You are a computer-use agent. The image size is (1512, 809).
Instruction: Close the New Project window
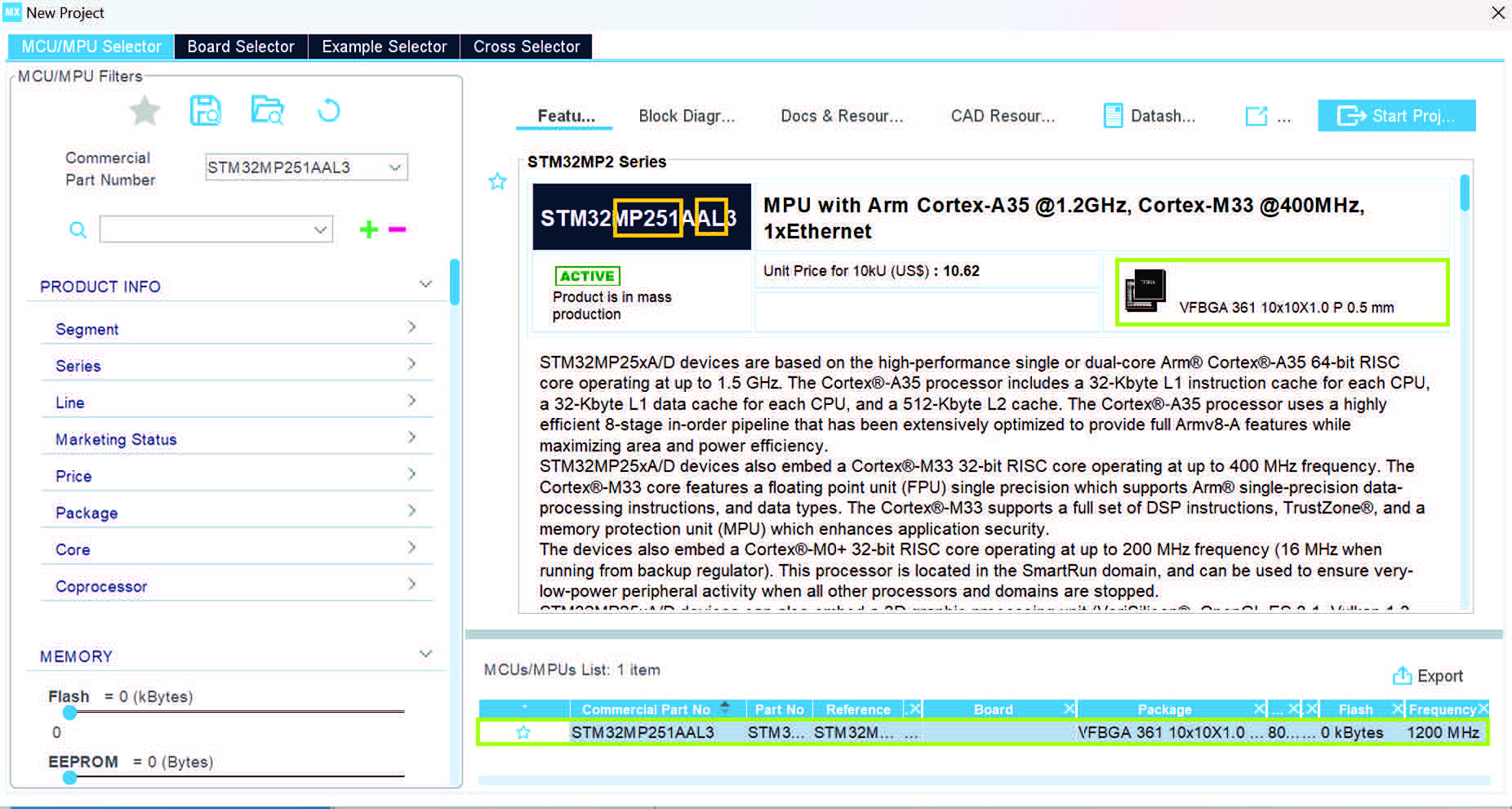tap(1498, 12)
